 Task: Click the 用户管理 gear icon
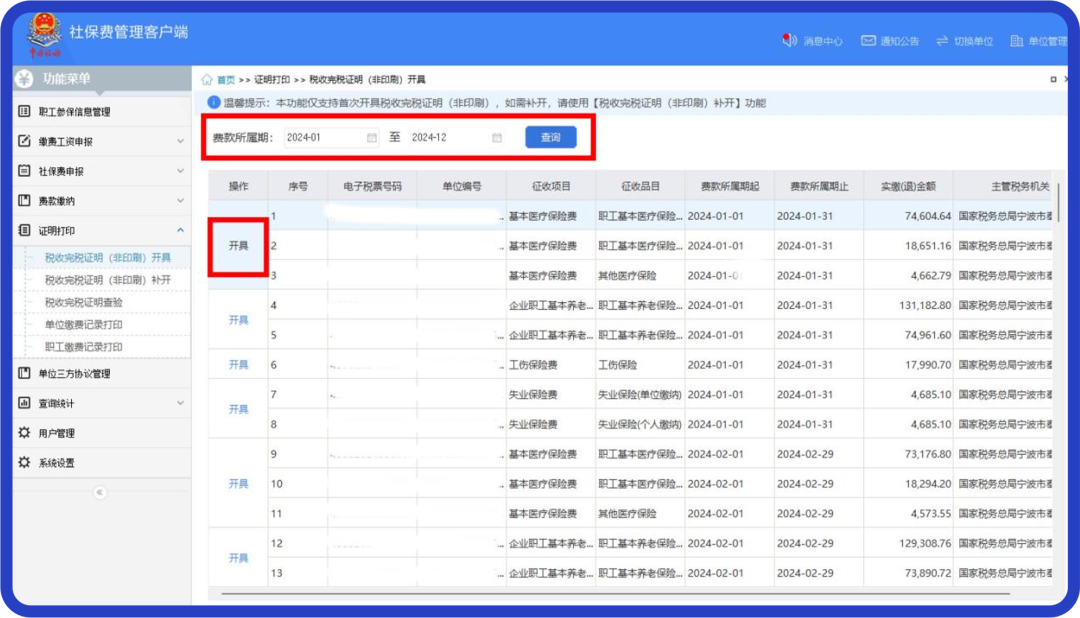coord(25,433)
